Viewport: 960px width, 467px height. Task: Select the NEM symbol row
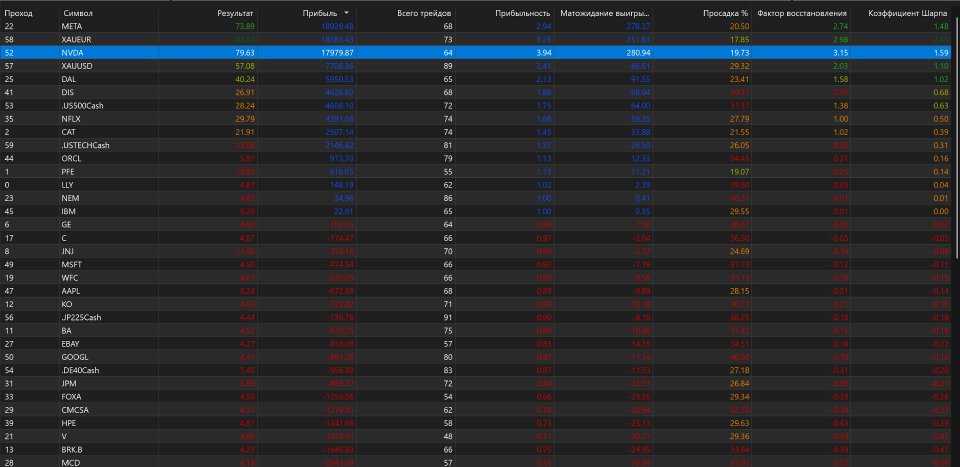pos(476,198)
